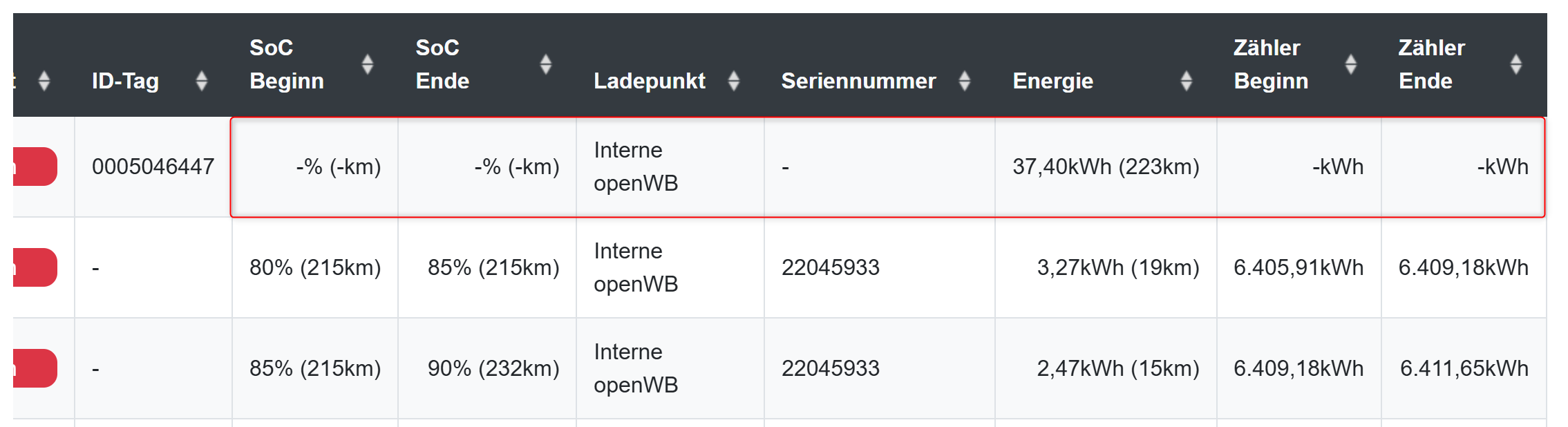Sort table by SoC Beginn arrows

(368, 64)
